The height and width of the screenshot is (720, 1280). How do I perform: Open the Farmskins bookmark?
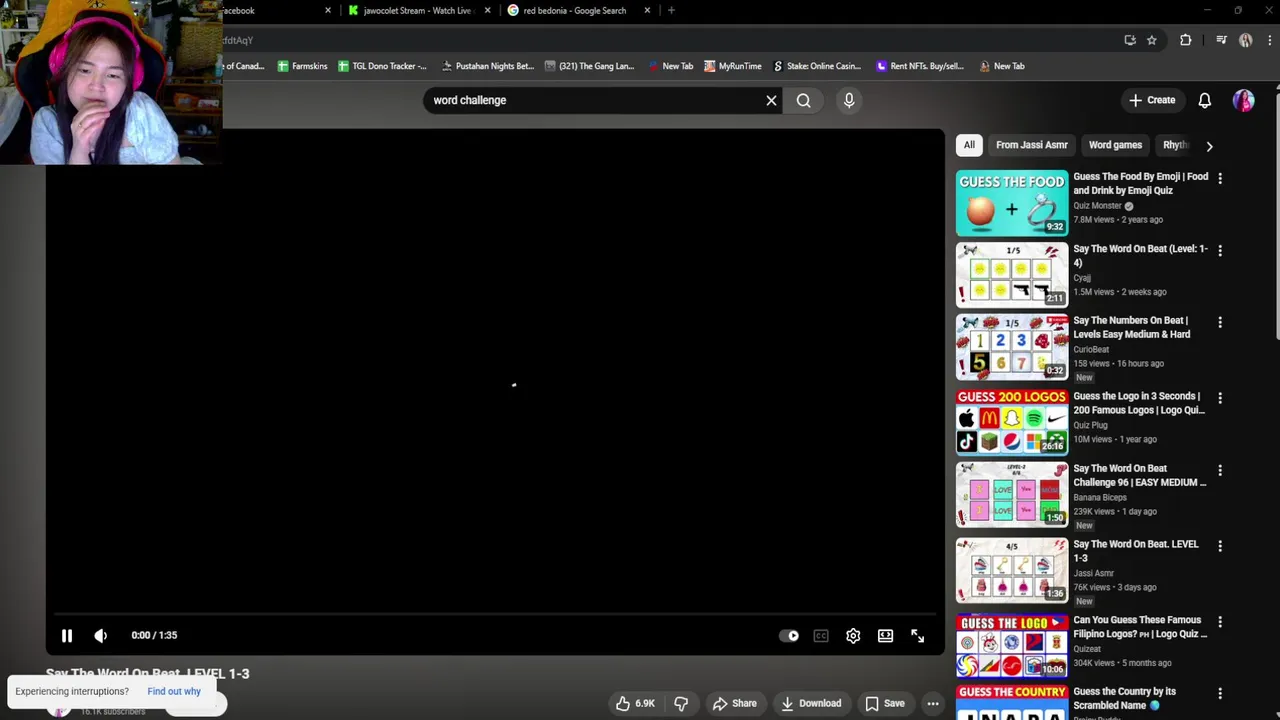click(x=302, y=66)
